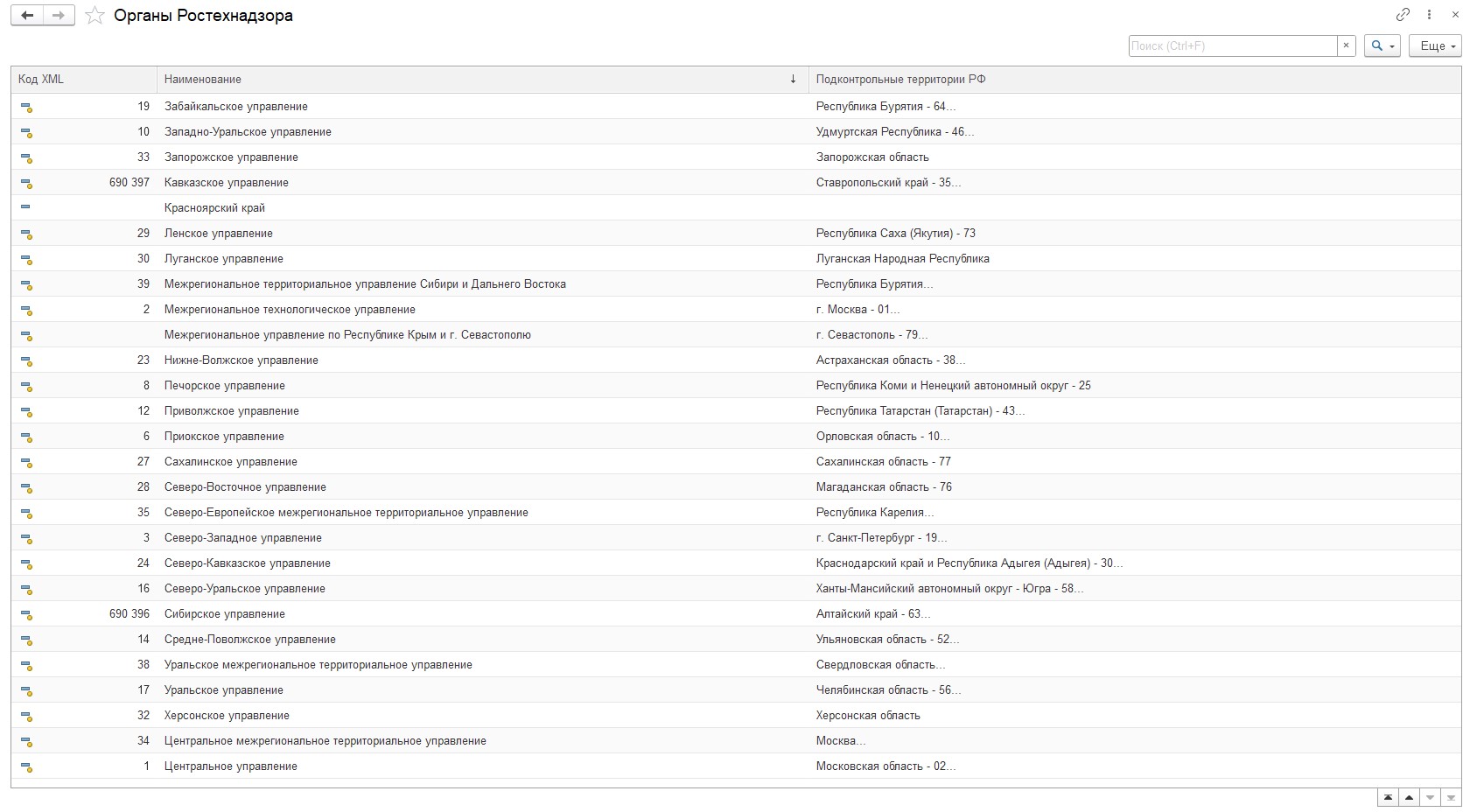
Task: Click the back navigation arrow
Action: pos(27,16)
